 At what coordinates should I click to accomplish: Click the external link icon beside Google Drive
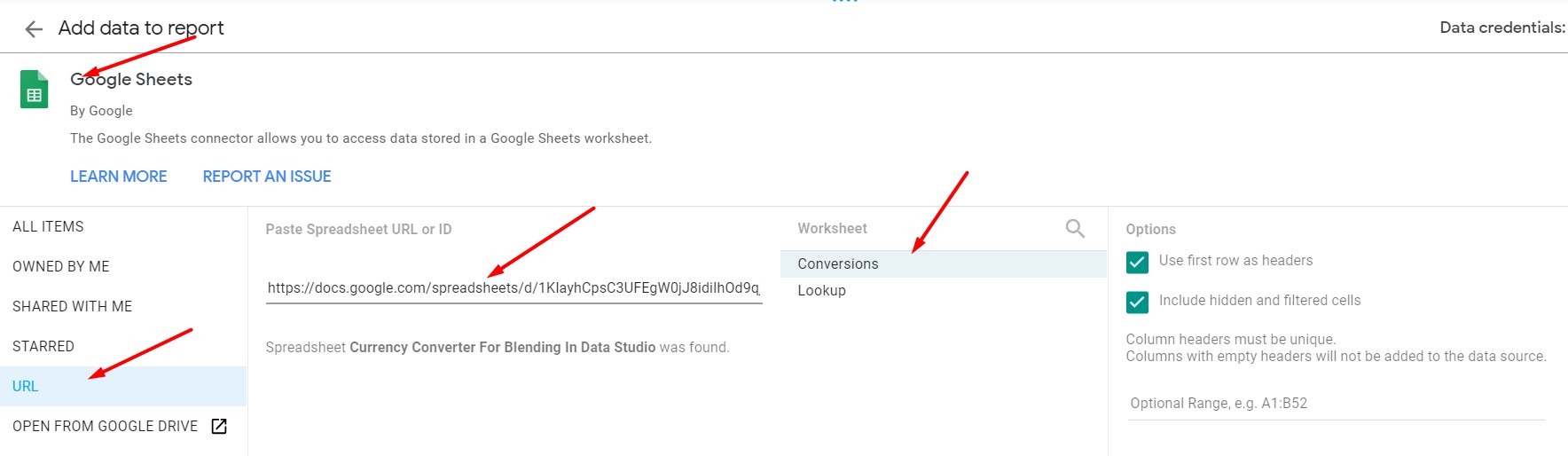click(219, 427)
